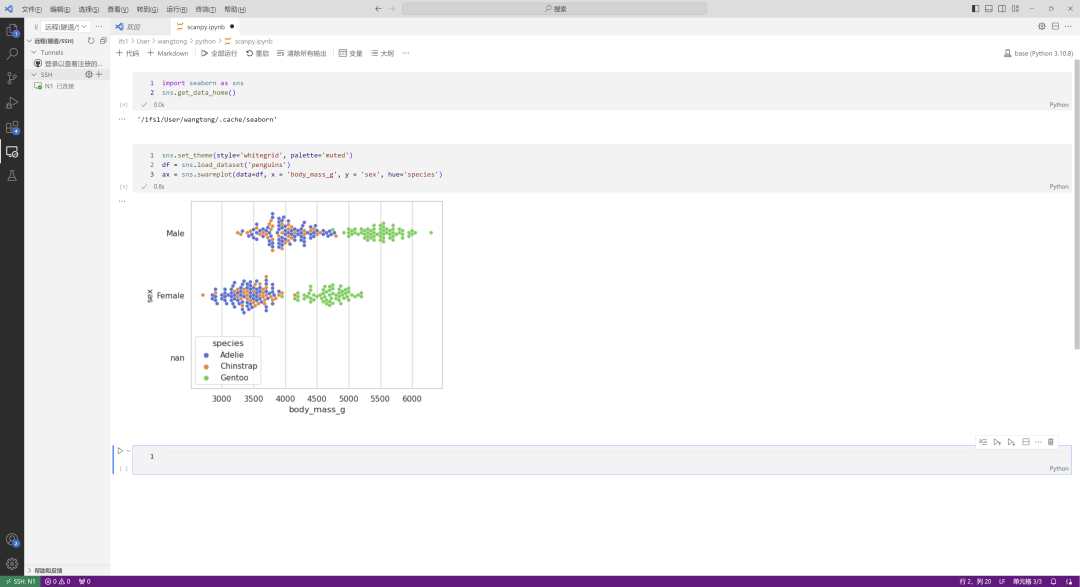Image resolution: width=1080 pixels, height=587 pixels.
Task: Switch to the scanpy.ipynb tab
Action: (205, 26)
